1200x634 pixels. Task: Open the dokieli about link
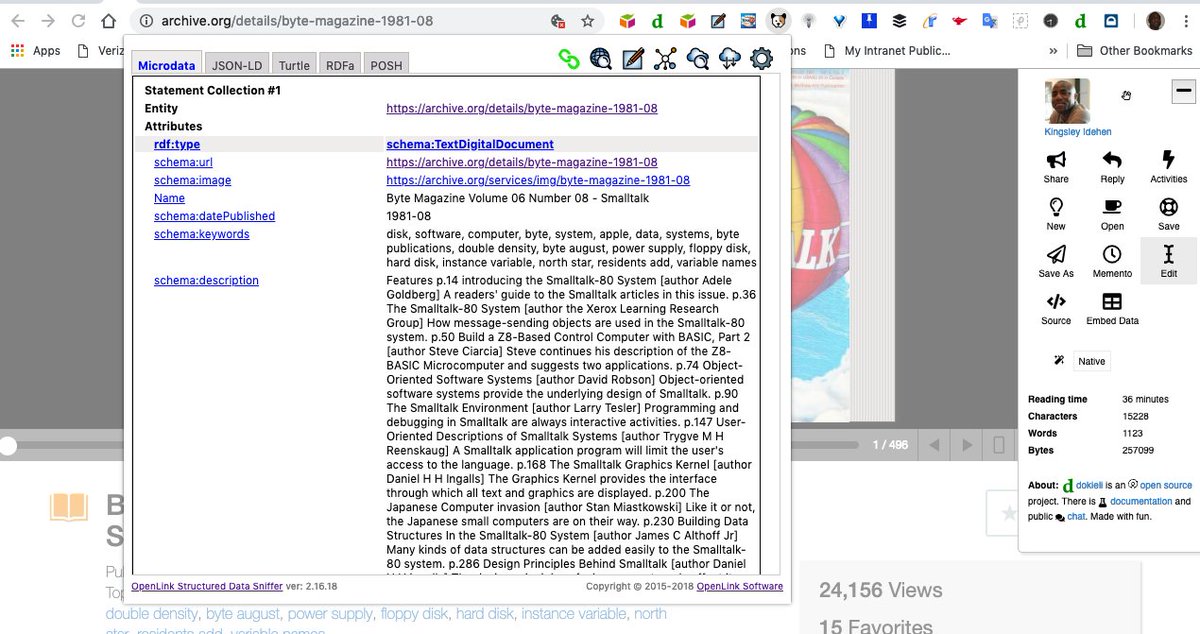coord(1088,485)
